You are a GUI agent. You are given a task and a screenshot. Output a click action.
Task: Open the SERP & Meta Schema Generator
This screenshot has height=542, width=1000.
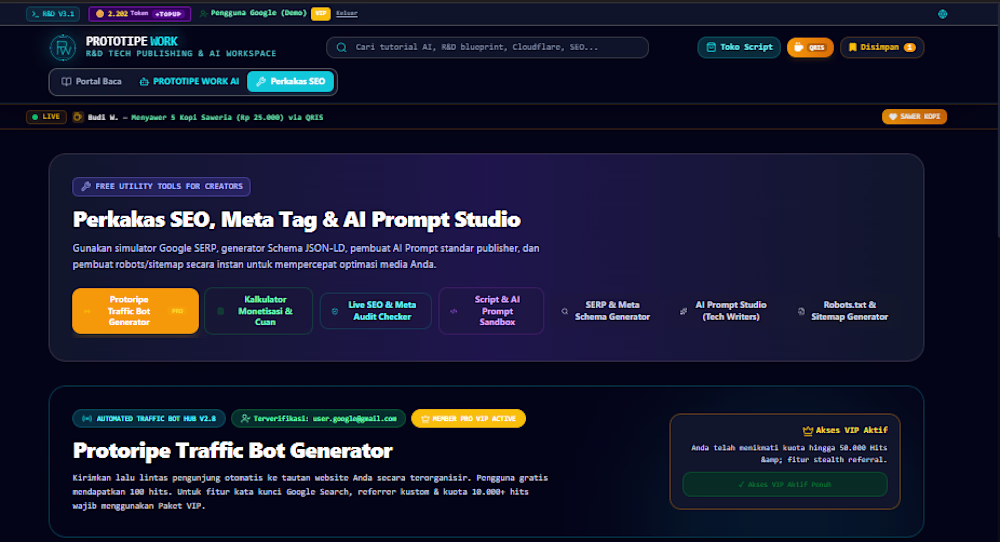(x=606, y=311)
